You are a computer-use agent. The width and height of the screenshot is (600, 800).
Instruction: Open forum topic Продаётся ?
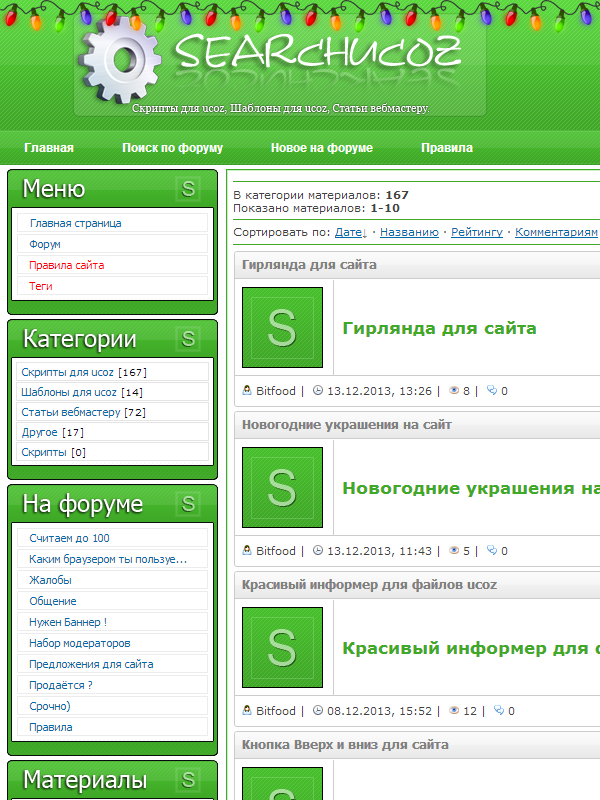click(x=61, y=685)
